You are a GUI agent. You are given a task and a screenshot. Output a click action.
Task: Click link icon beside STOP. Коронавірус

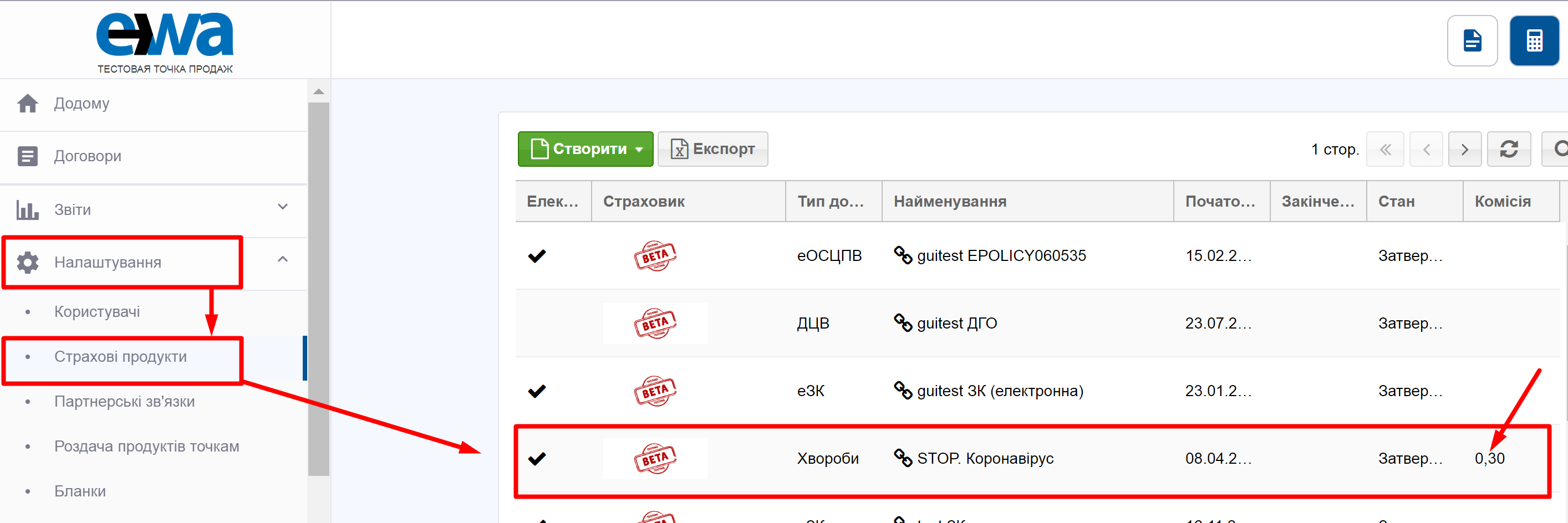tap(903, 458)
